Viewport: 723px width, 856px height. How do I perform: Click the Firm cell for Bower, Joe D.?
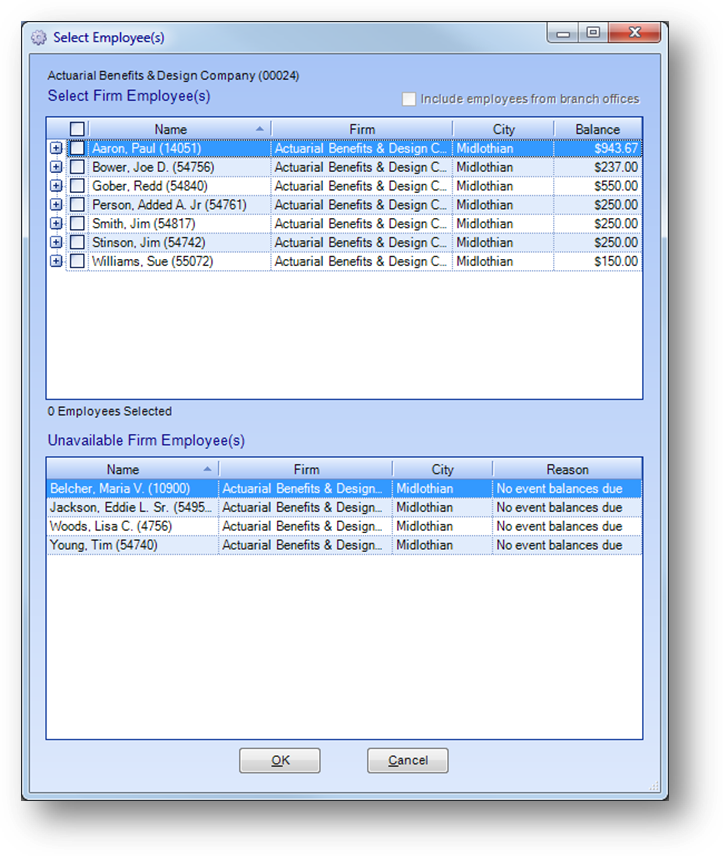(x=362, y=167)
